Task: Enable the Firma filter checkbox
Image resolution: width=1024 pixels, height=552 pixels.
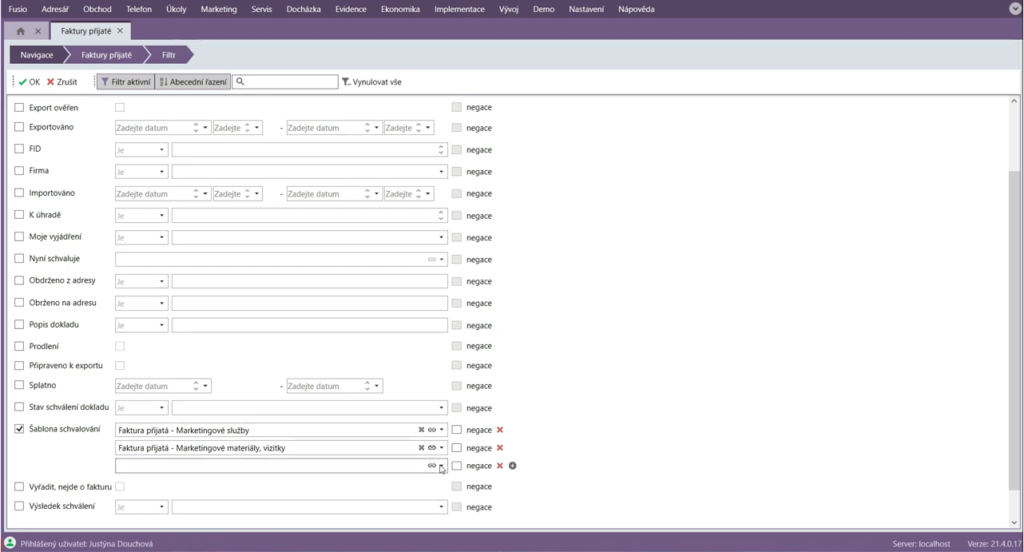Action: click(19, 171)
